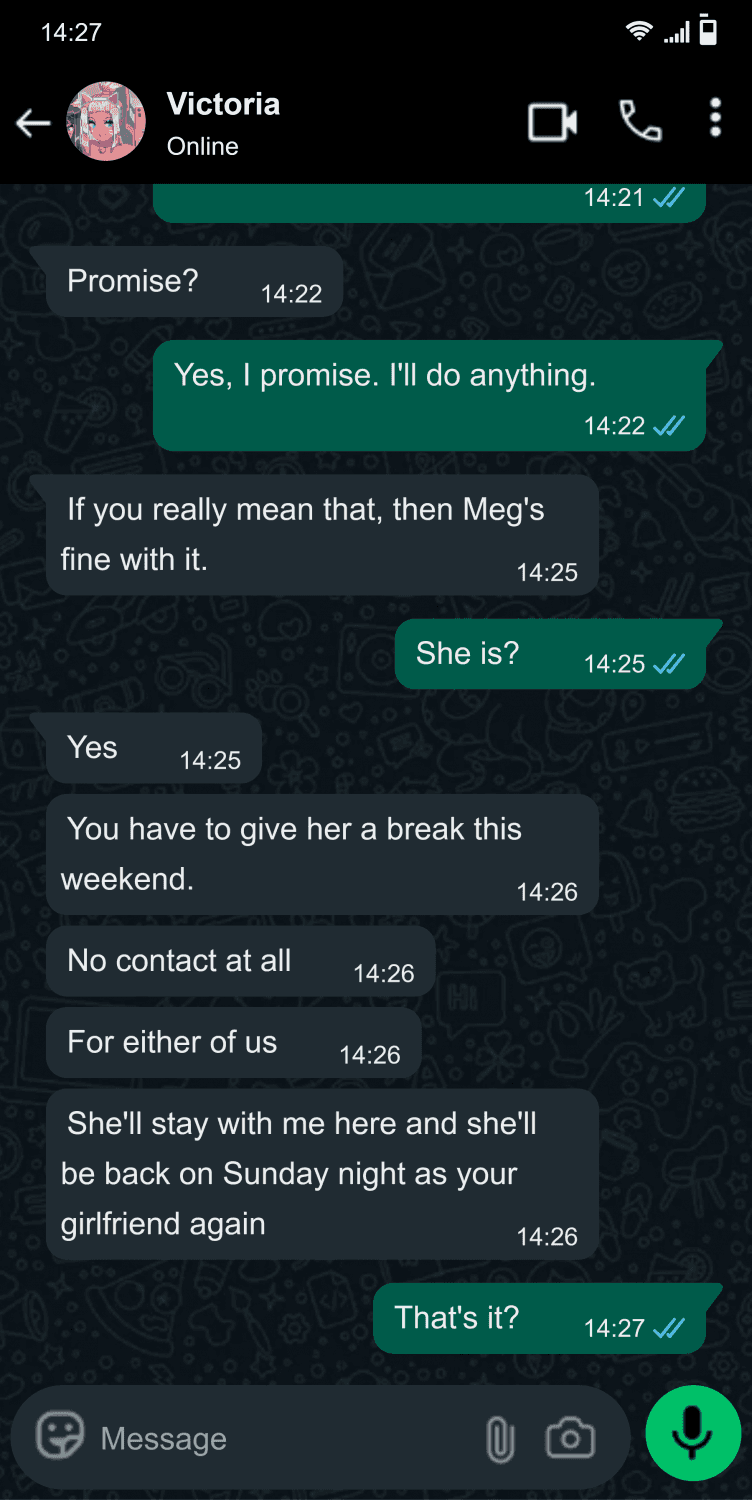The height and width of the screenshot is (1500, 752).
Task: Select the "No contact at all" message
Action: point(240,961)
